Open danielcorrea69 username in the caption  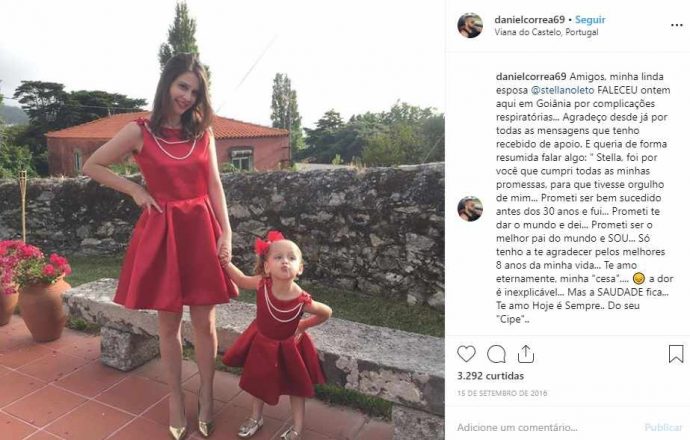531,77
